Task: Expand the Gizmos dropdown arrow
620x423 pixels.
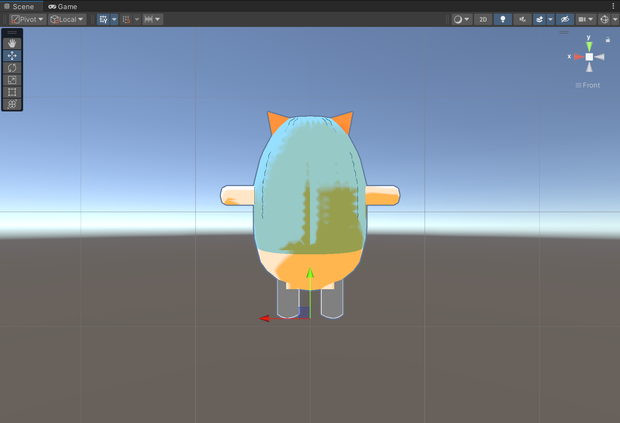Action: tap(615, 19)
